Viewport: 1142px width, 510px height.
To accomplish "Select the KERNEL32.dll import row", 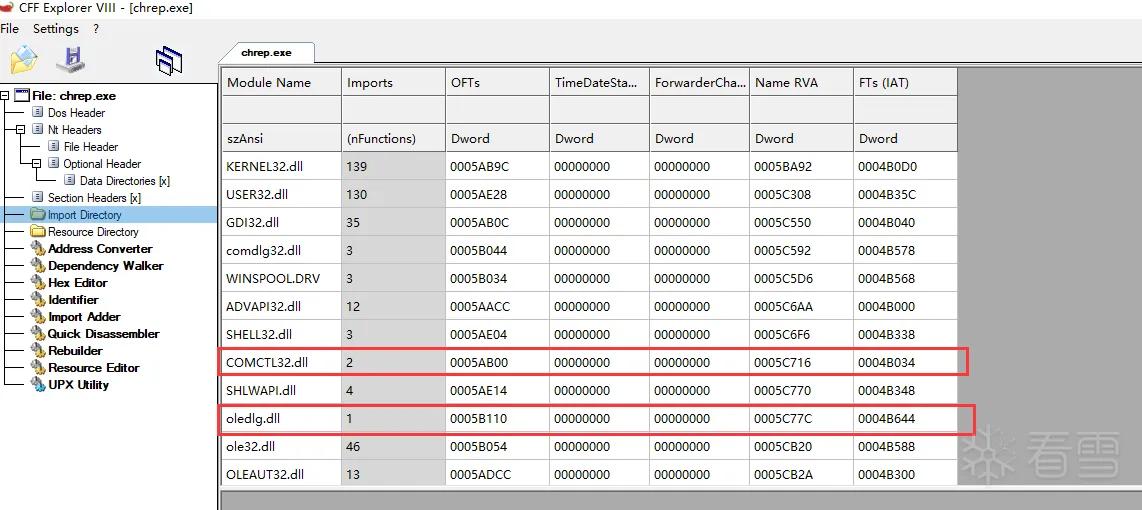I will (590, 166).
